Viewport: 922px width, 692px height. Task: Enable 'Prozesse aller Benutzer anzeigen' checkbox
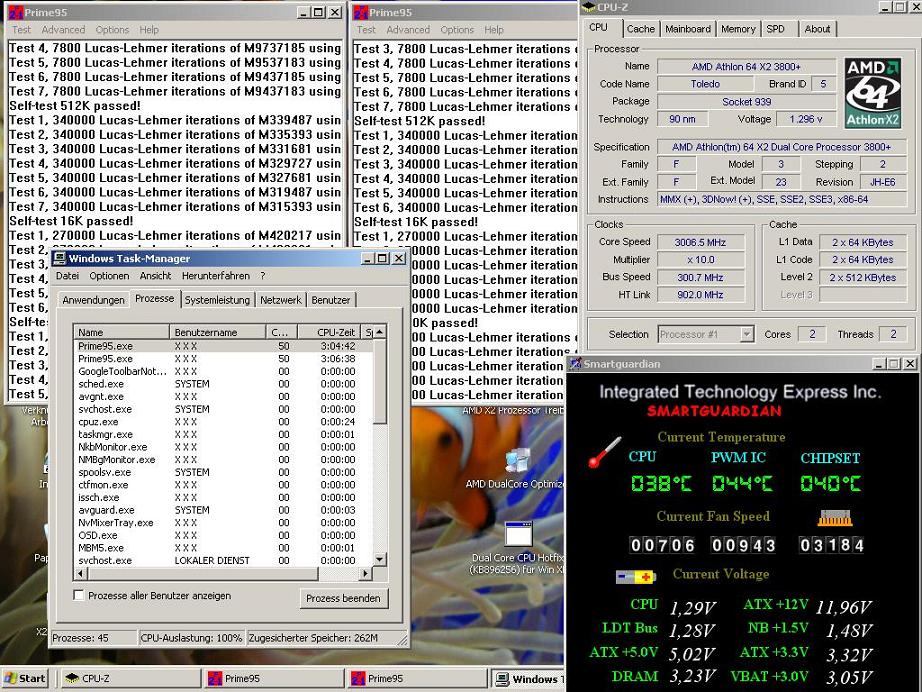78,595
